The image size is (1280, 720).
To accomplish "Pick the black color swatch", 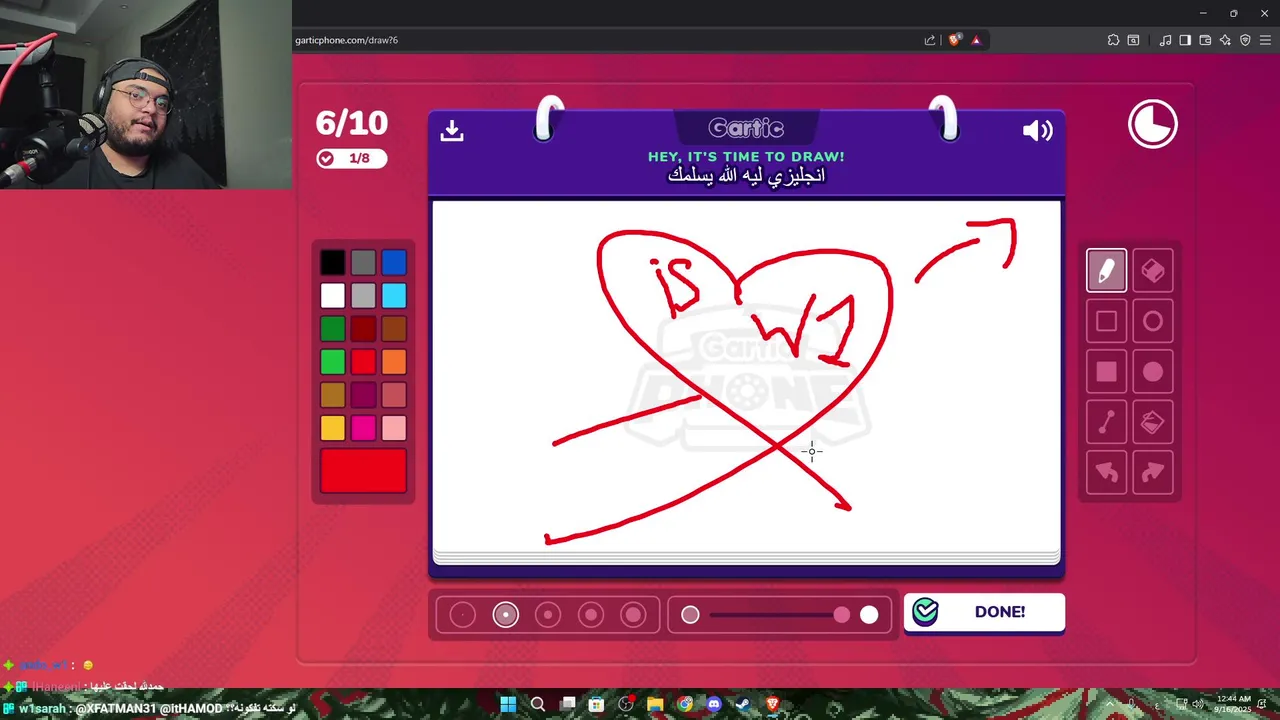I will 333,263.
